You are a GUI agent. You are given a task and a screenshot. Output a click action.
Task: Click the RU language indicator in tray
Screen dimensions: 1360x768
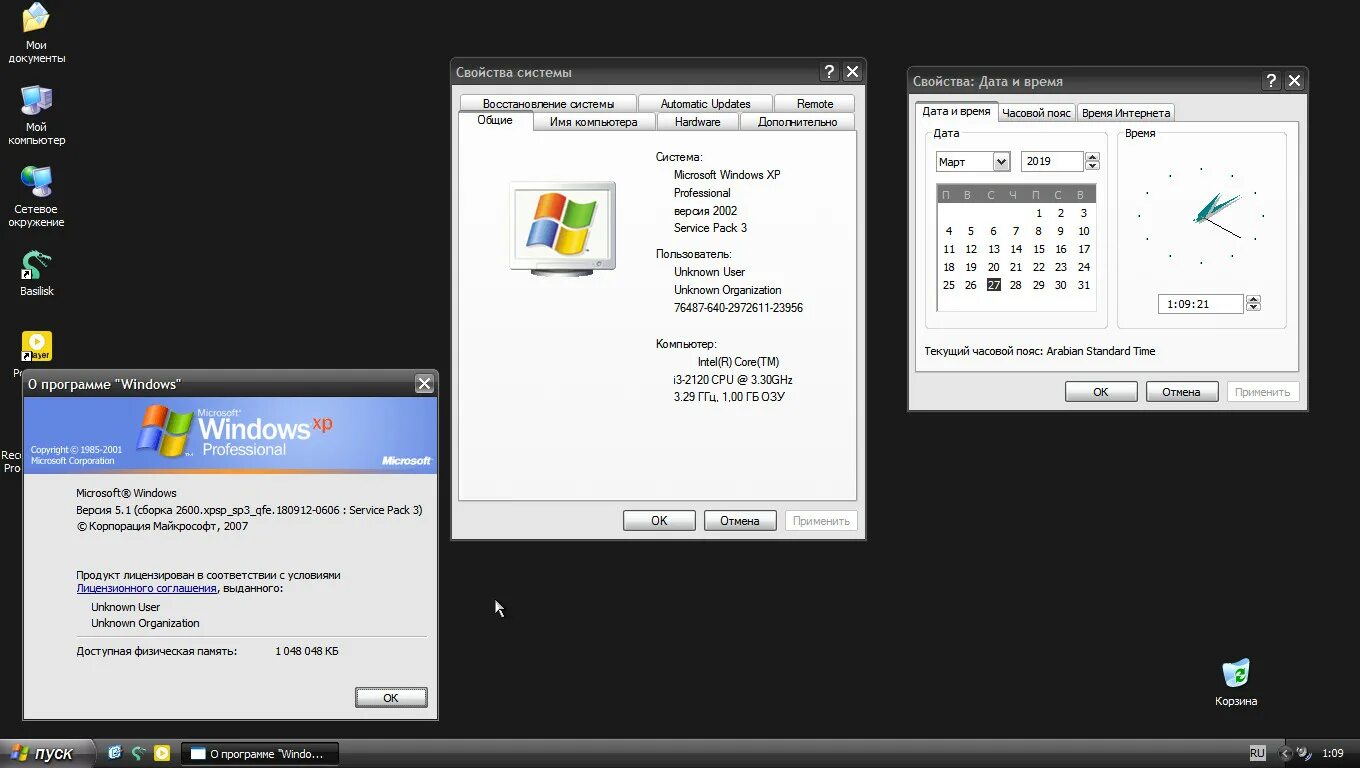tap(1257, 753)
